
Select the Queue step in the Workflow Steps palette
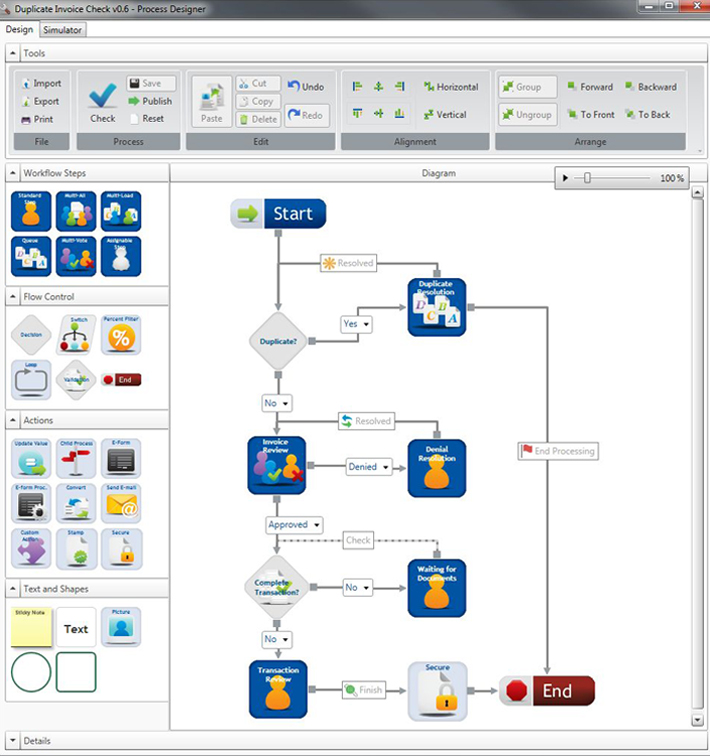tap(31, 256)
